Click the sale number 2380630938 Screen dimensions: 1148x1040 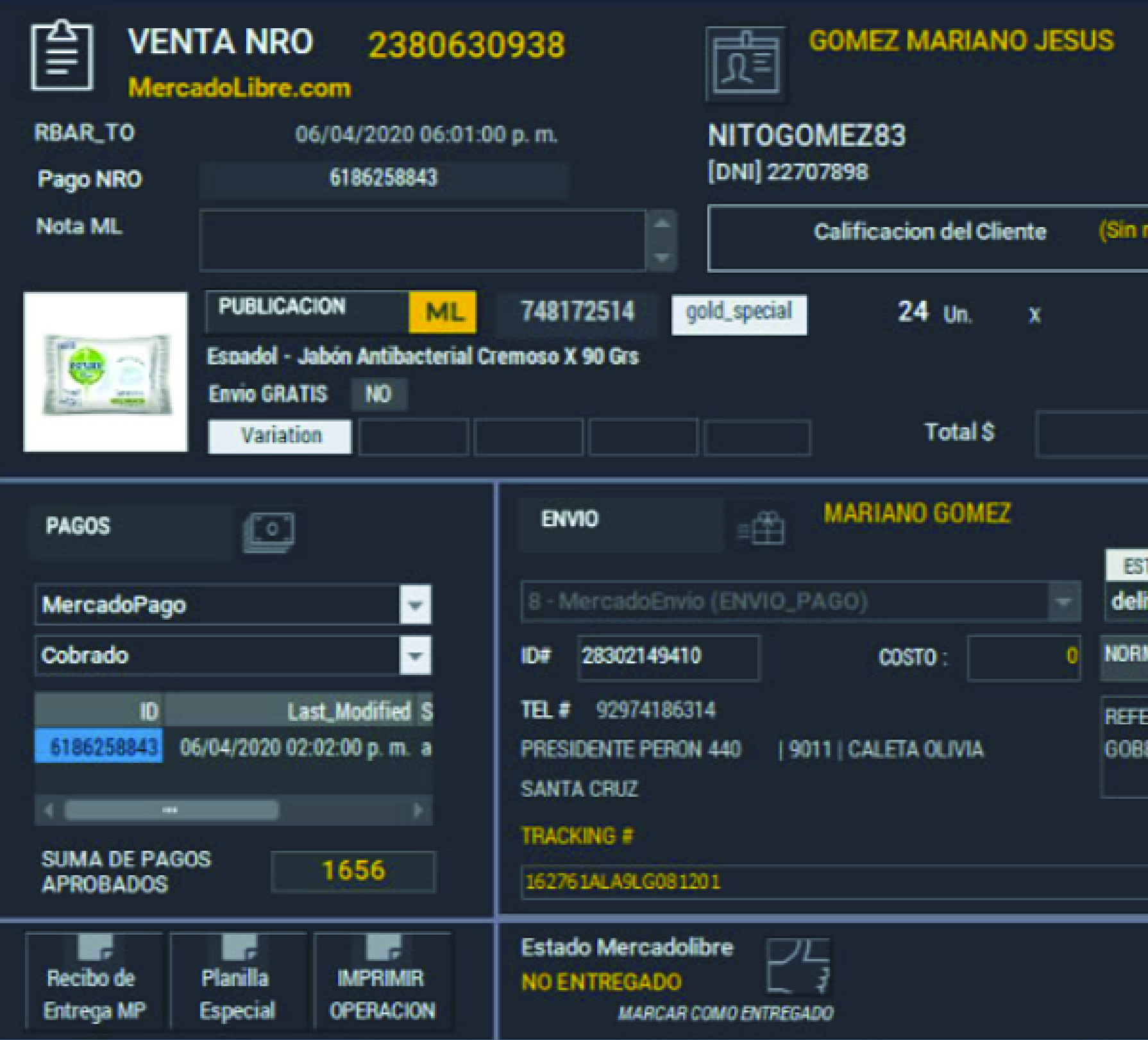pos(467,46)
